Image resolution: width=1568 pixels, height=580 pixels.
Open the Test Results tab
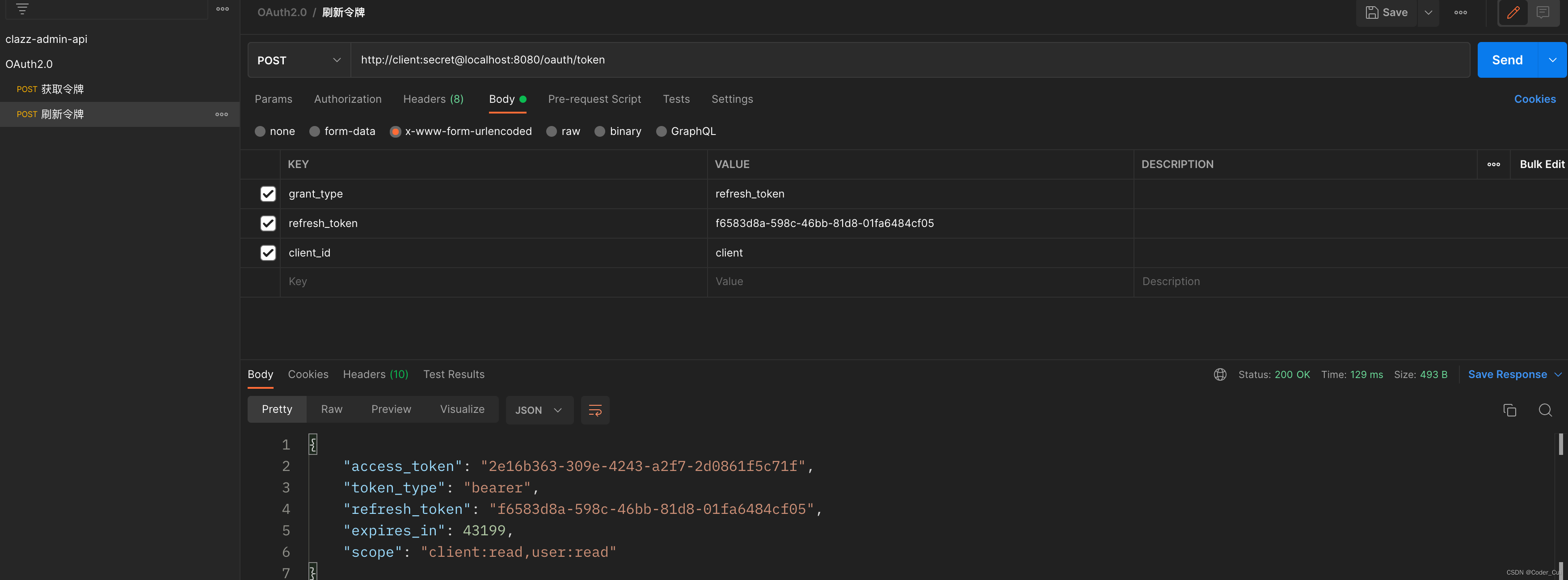click(454, 374)
